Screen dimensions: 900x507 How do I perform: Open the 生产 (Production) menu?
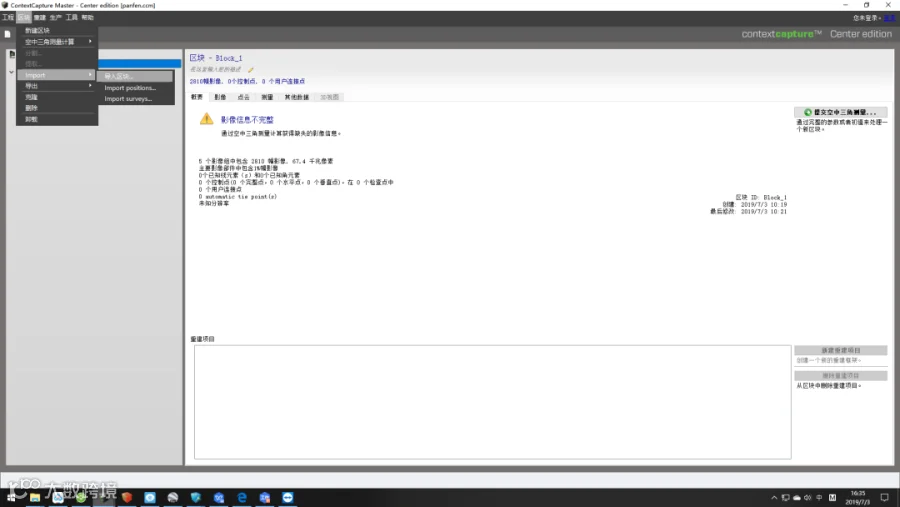click(x=56, y=18)
